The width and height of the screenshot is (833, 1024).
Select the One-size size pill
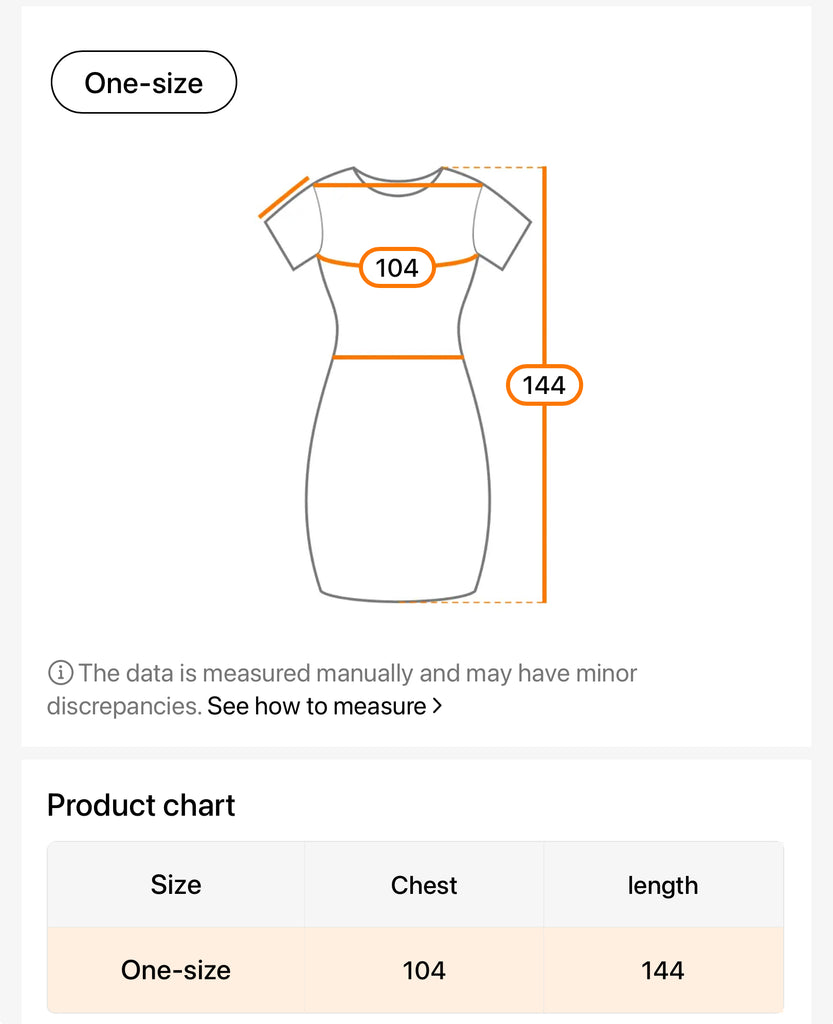[x=144, y=83]
